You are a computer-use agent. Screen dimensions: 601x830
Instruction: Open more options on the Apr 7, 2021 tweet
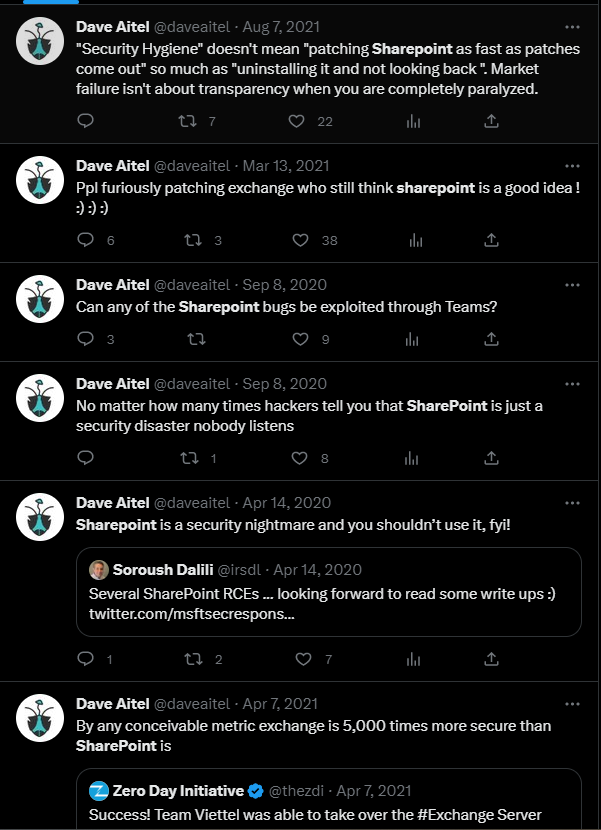click(x=572, y=703)
